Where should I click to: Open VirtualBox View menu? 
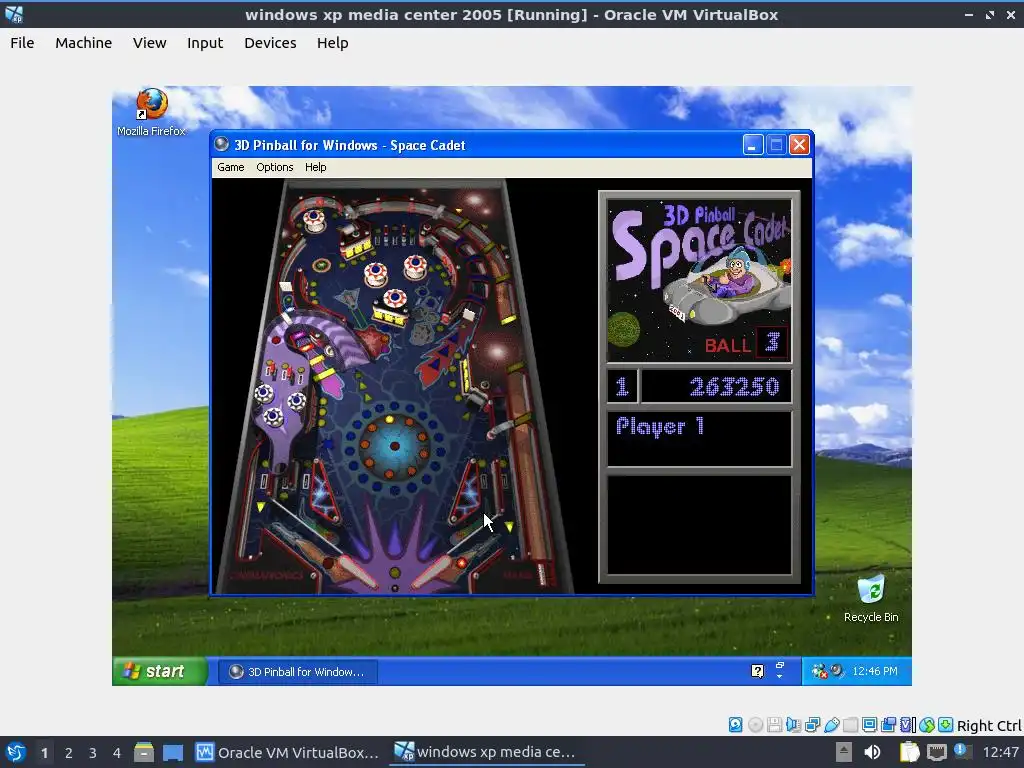tap(150, 43)
